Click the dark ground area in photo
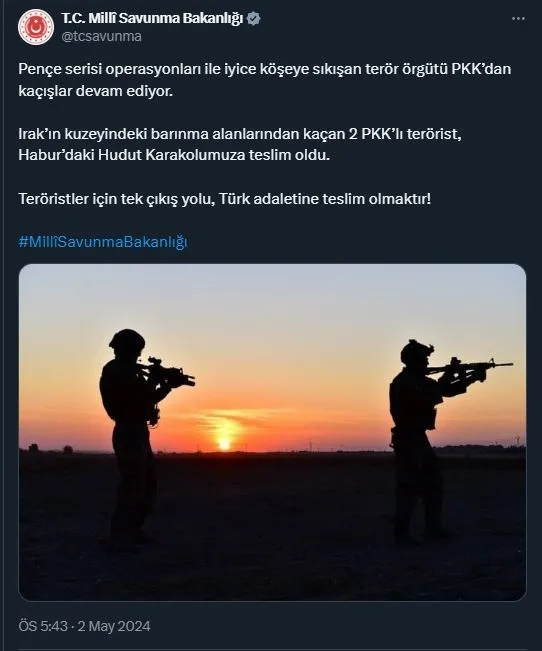This screenshot has height=651, width=542. (x=272, y=527)
